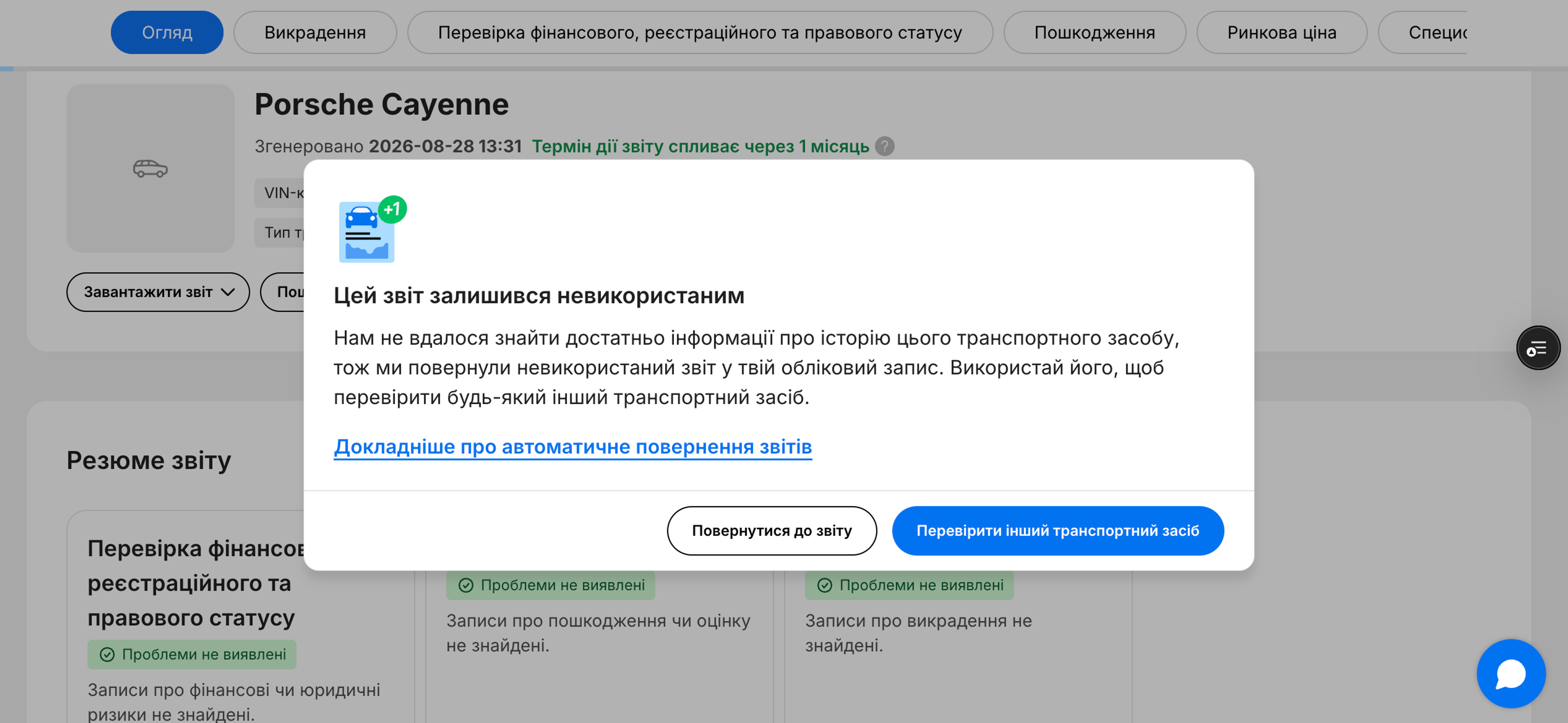Image resolution: width=1568 pixels, height=723 pixels.
Task: Click the report +1 icon in the dialog
Action: 372,229
